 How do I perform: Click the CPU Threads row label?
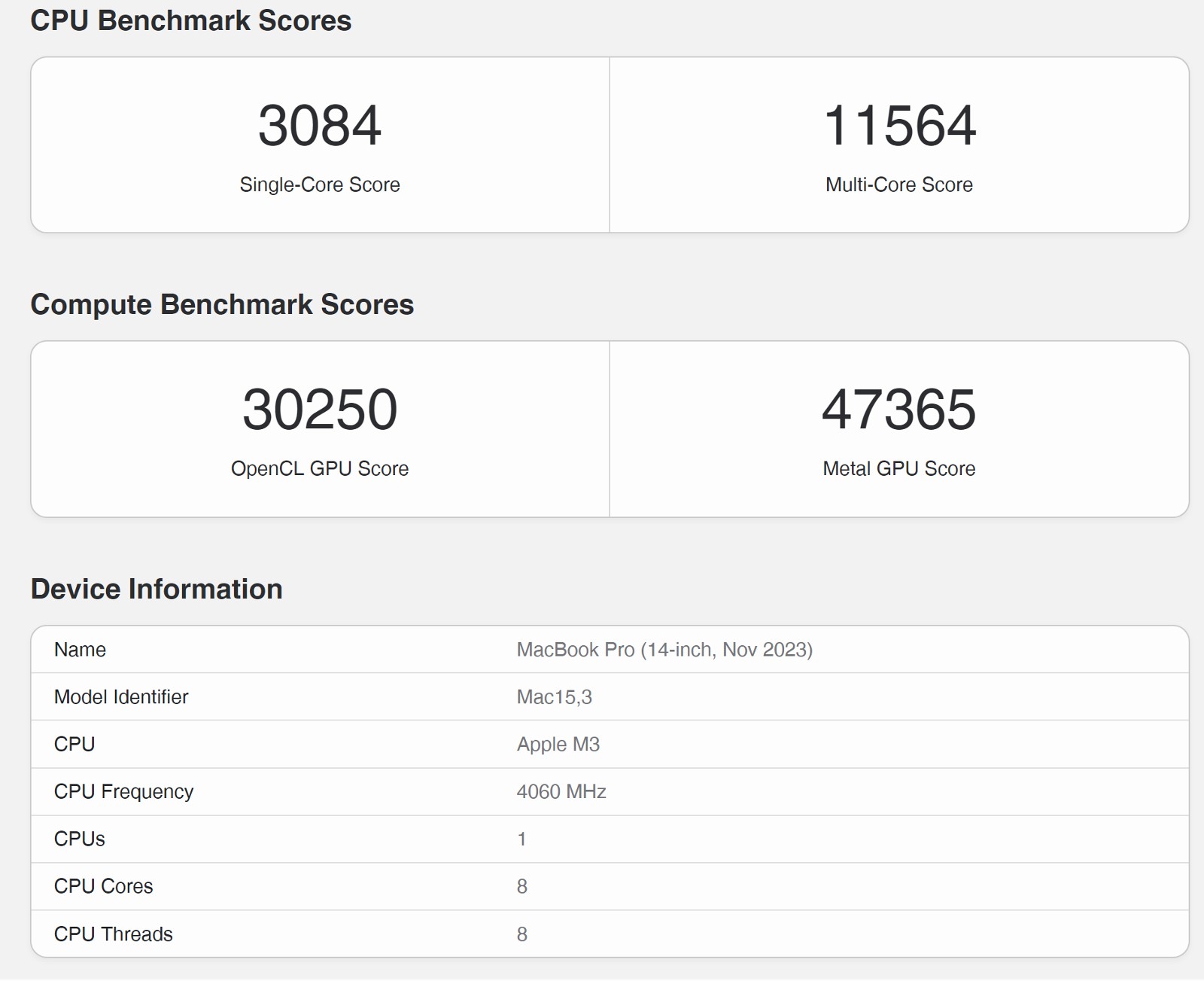click(x=114, y=934)
